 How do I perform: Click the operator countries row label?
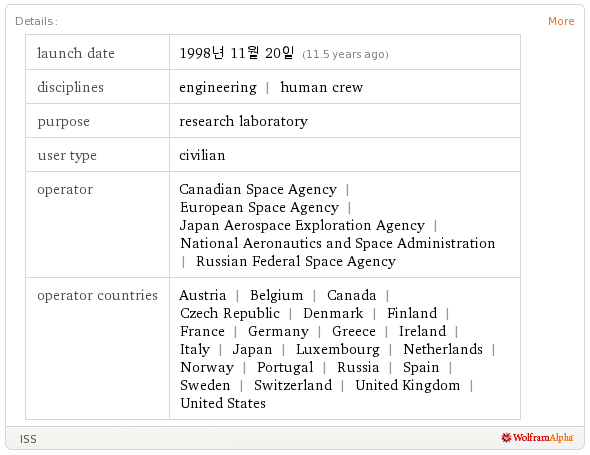[97, 295]
